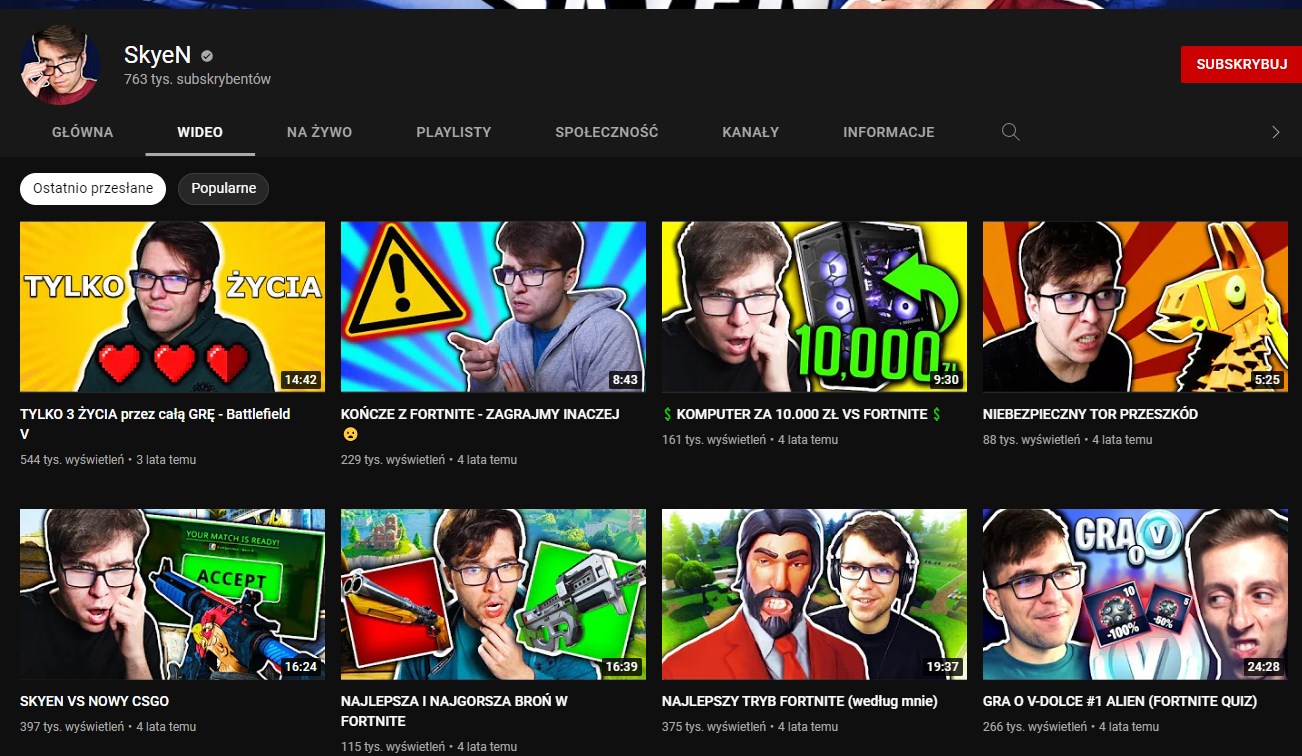Click the 14:42 duration badge
Viewport: 1302px width, 756px height.
[300, 380]
